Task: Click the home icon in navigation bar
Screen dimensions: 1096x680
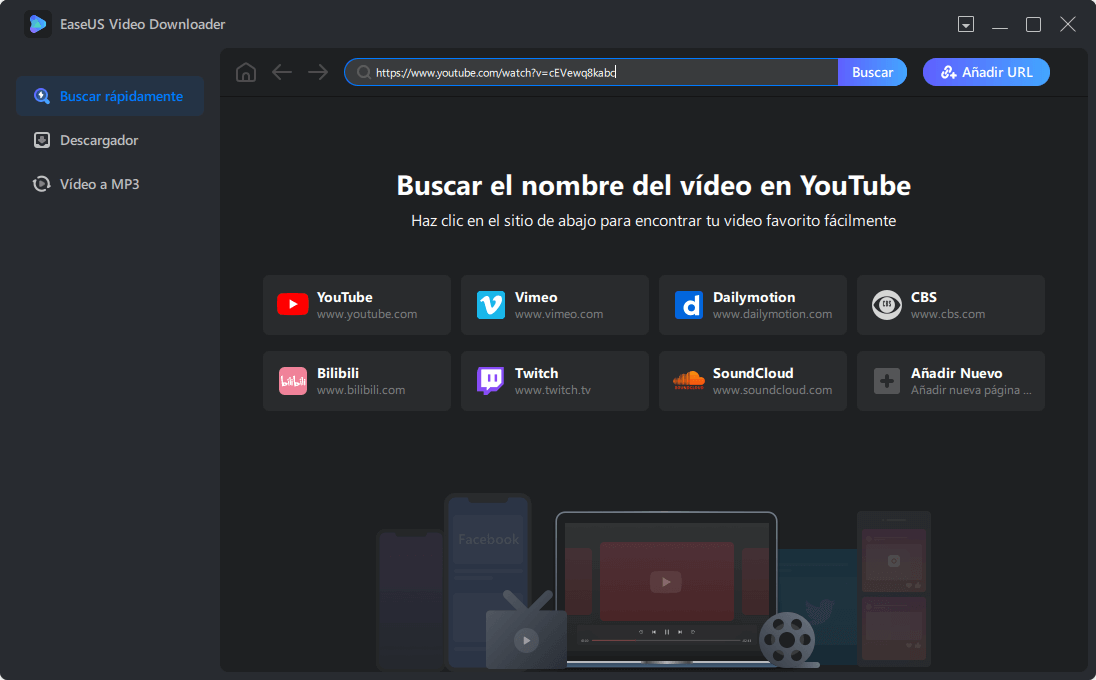Action: point(246,72)
